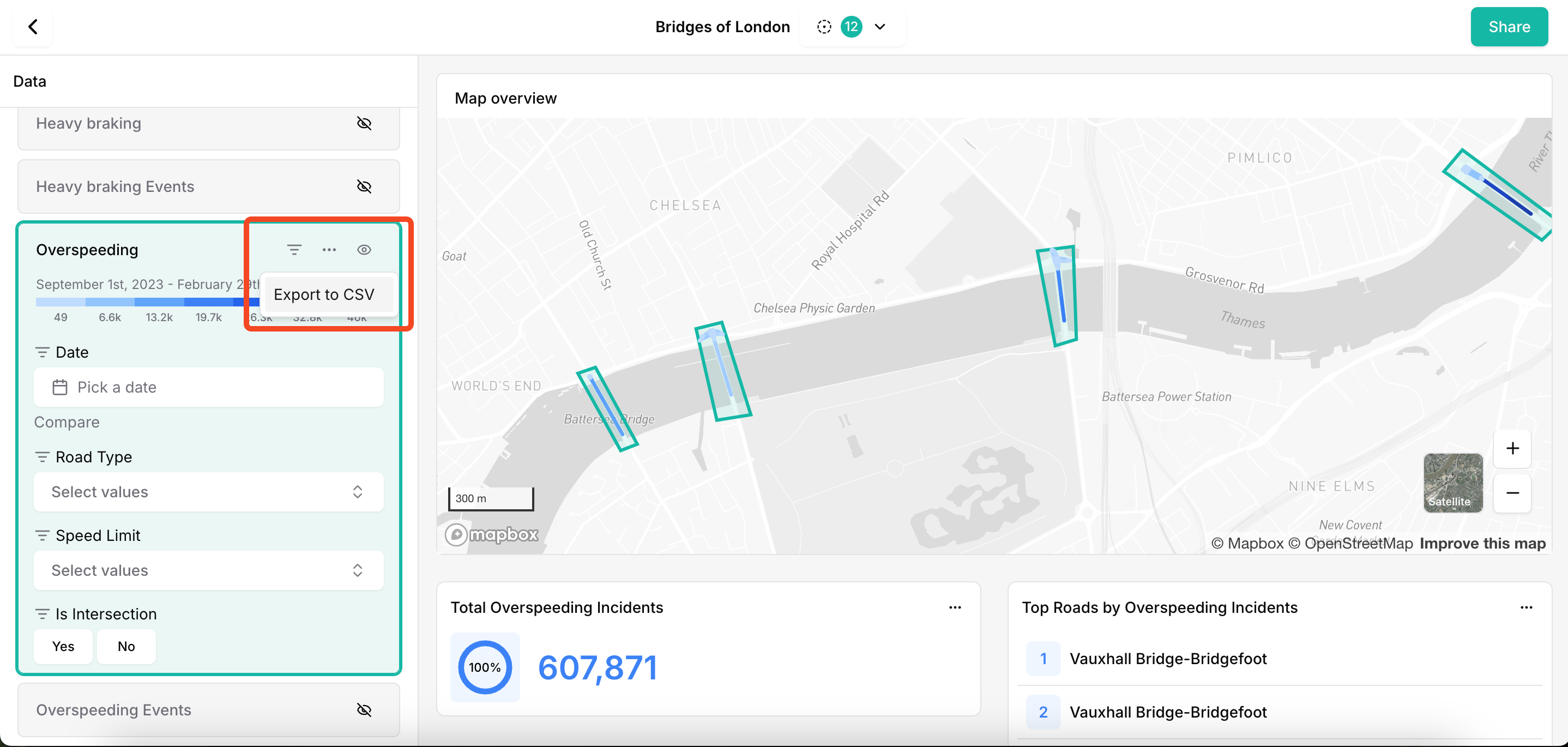Open Overspeeding more options menu

pyautogui.click(x=329, y=250)
